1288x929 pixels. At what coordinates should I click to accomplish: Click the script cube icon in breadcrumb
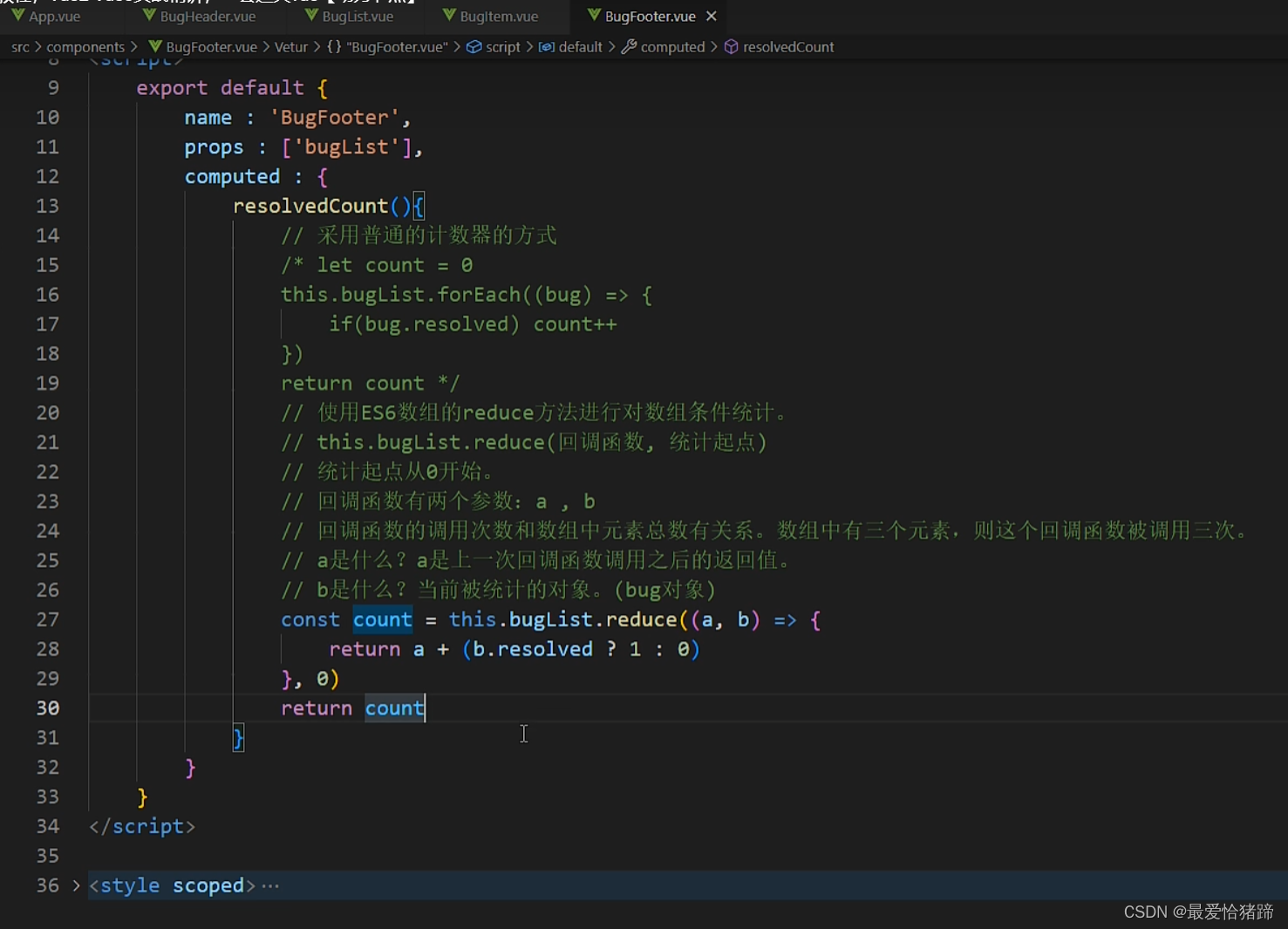point(474,47)
